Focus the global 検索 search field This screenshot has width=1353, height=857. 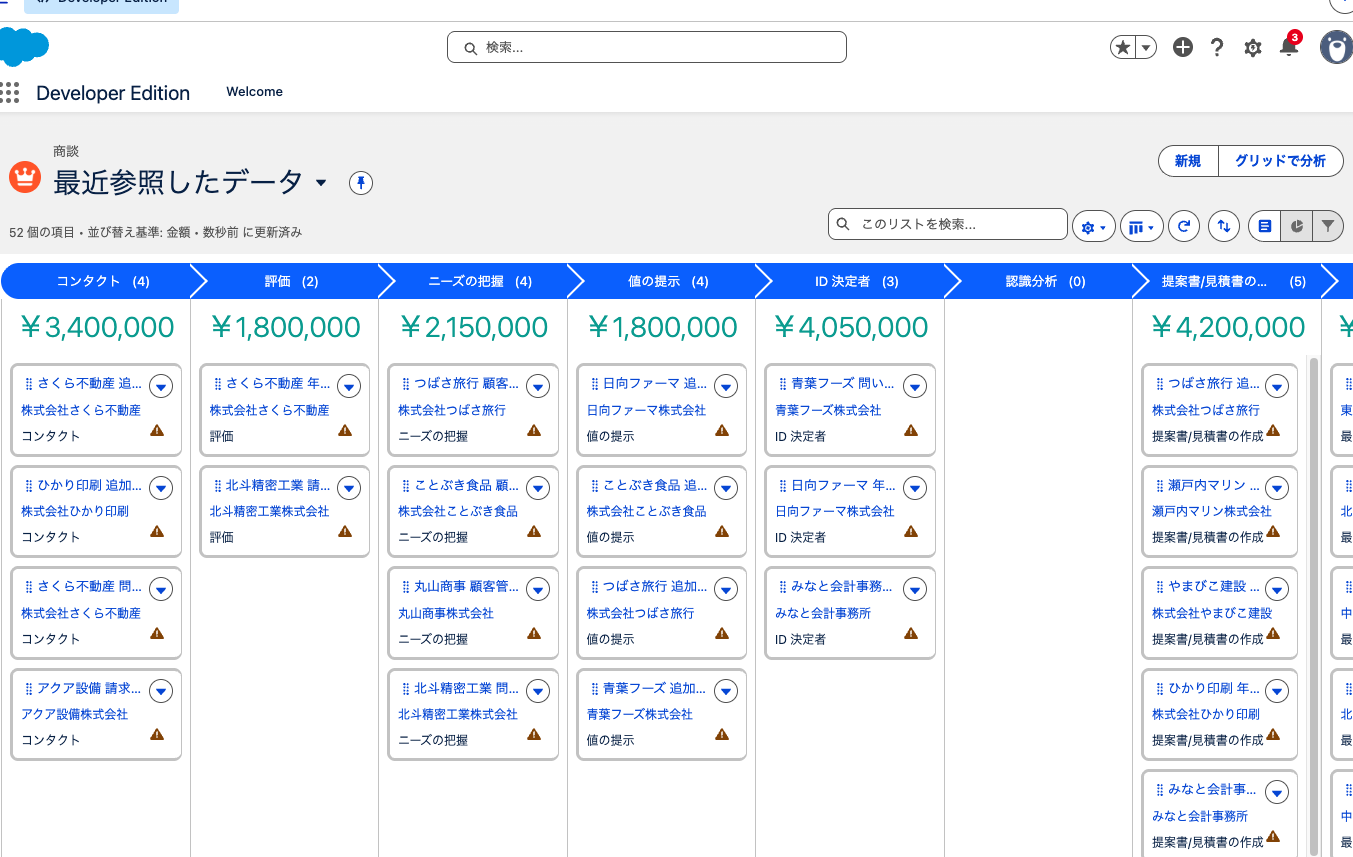click(x=647, y=47)
